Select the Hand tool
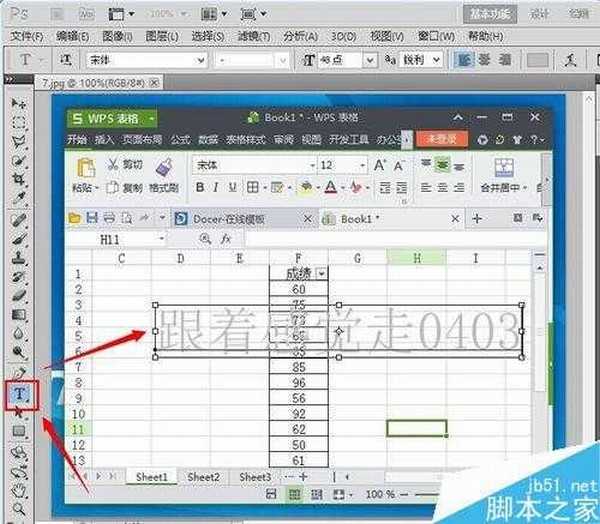 [x=19, y=491]
